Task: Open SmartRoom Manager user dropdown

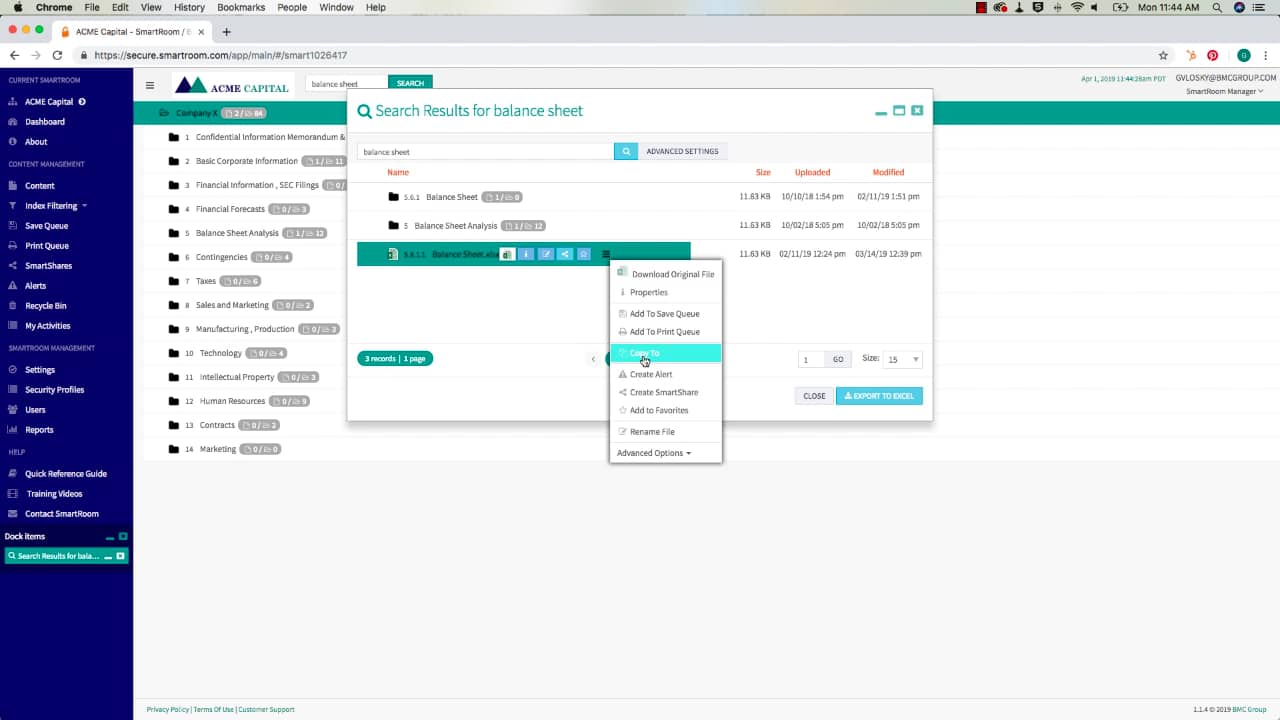Action: (x=1225, y=91)
